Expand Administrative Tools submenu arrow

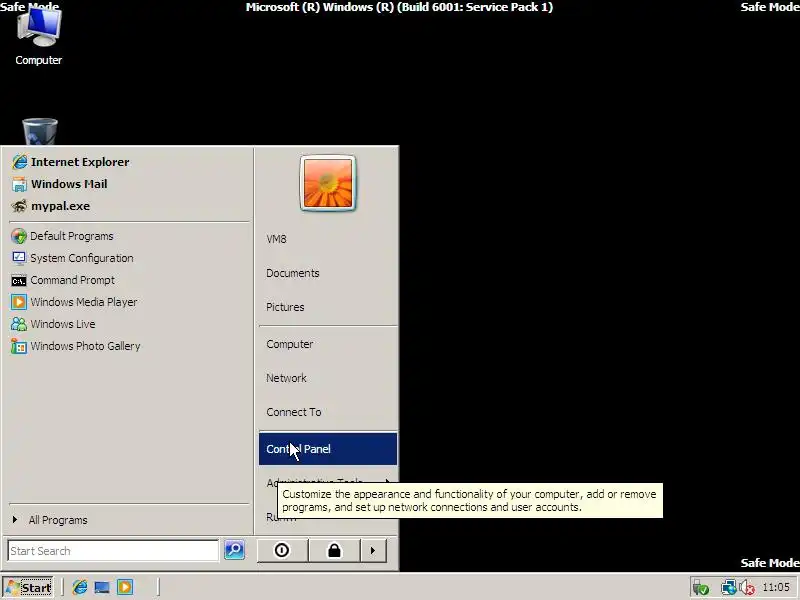(x=388, y=481)
